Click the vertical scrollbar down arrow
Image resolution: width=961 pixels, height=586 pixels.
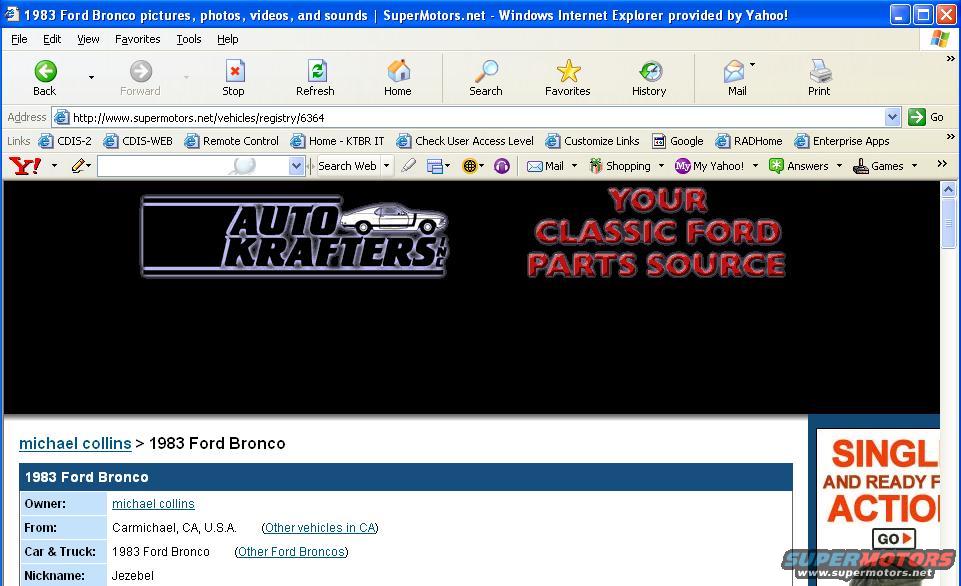(x=949, y=577)
